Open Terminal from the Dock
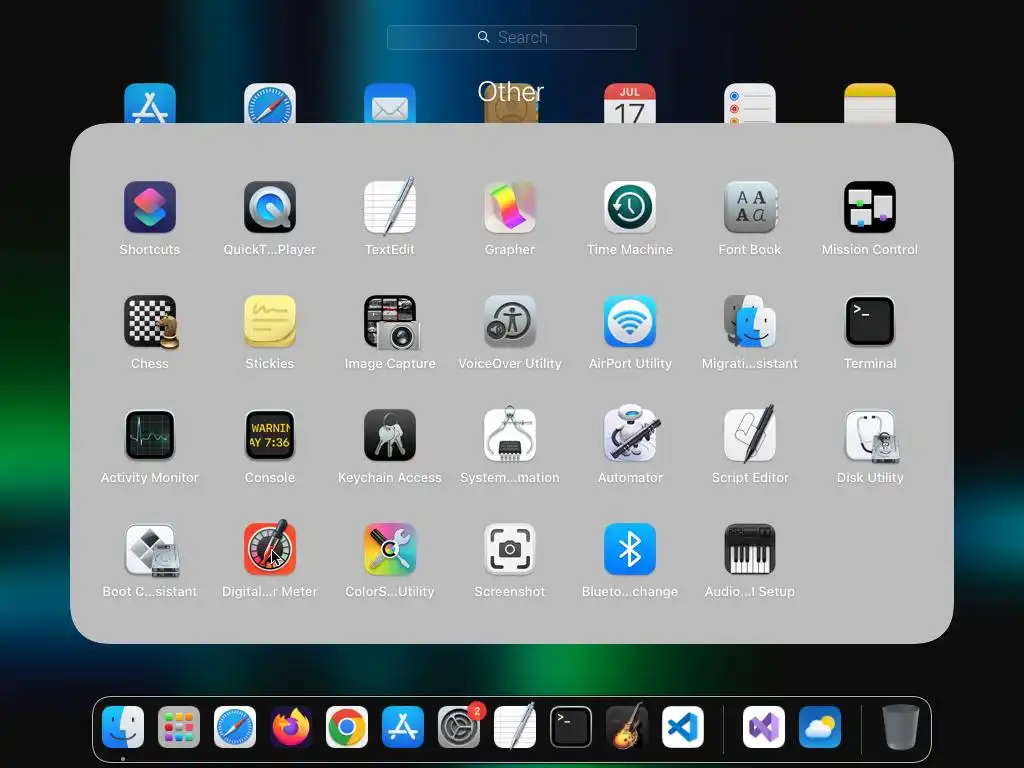 (571, 728)
